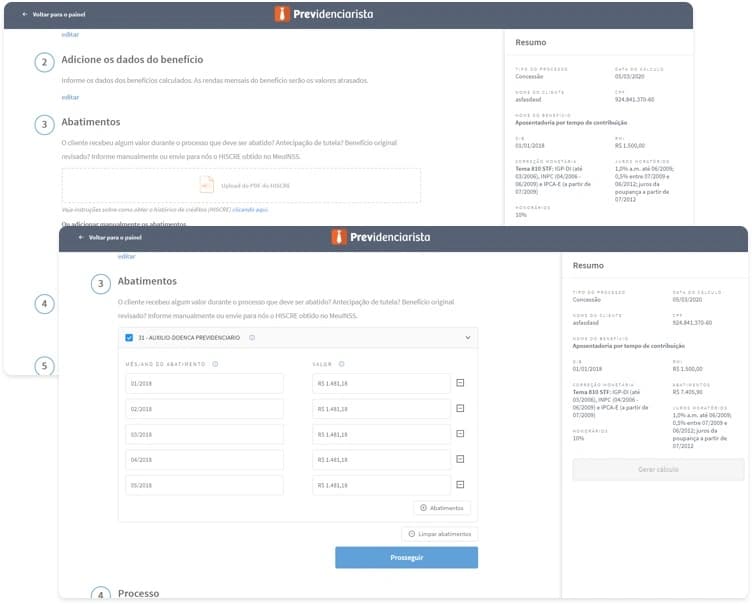752x604 pixels.
Task: Click info icon beside Mês/Ano do Abatimento
Action: [215, 364]
